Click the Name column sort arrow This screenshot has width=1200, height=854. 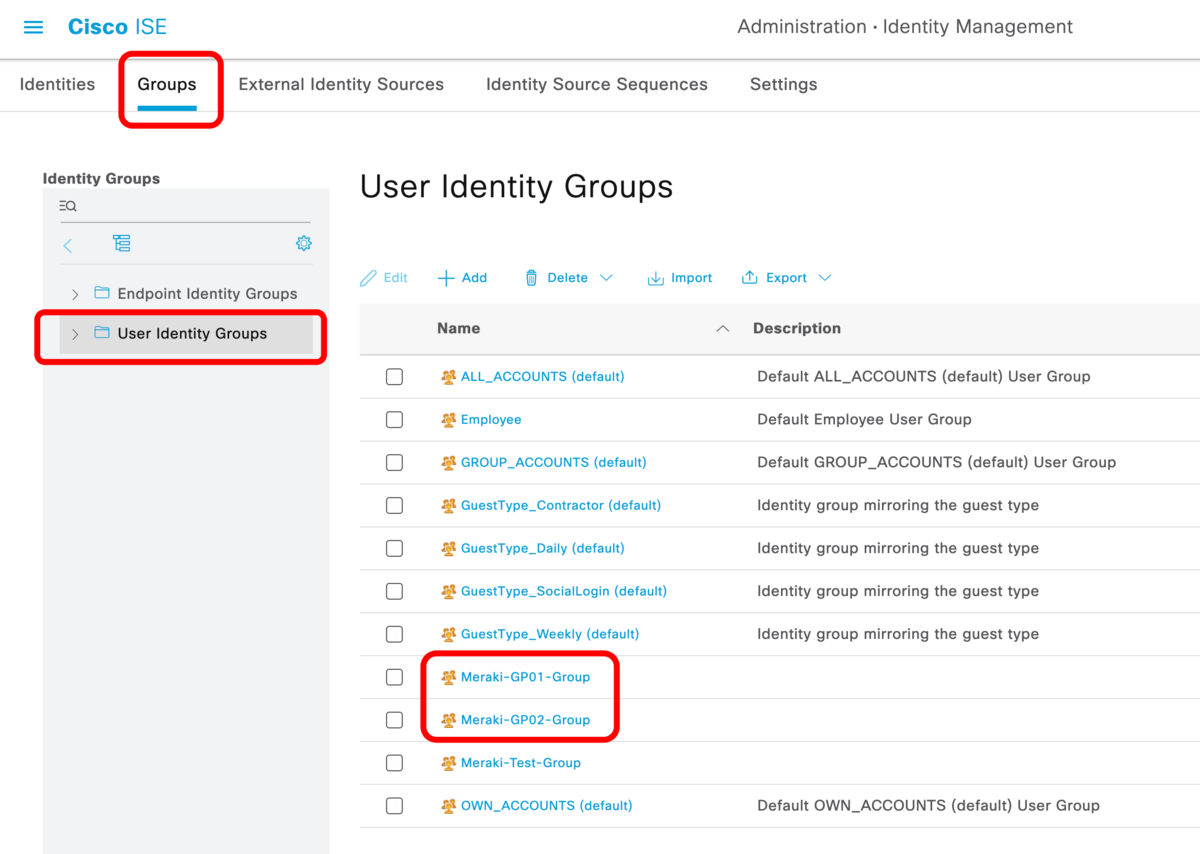[722, 328]
